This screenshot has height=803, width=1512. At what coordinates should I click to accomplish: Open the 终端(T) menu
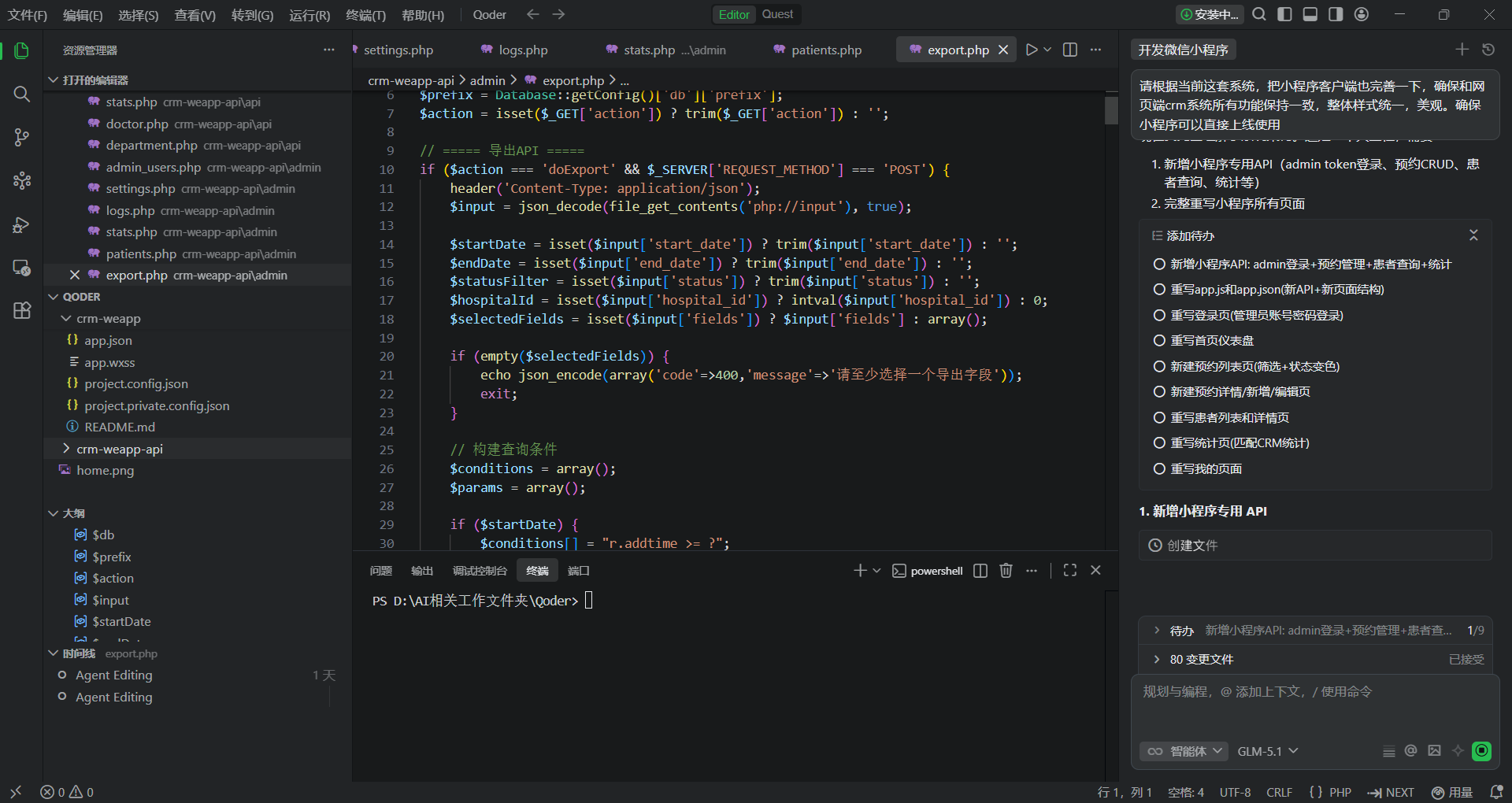[x=365, y=15]
